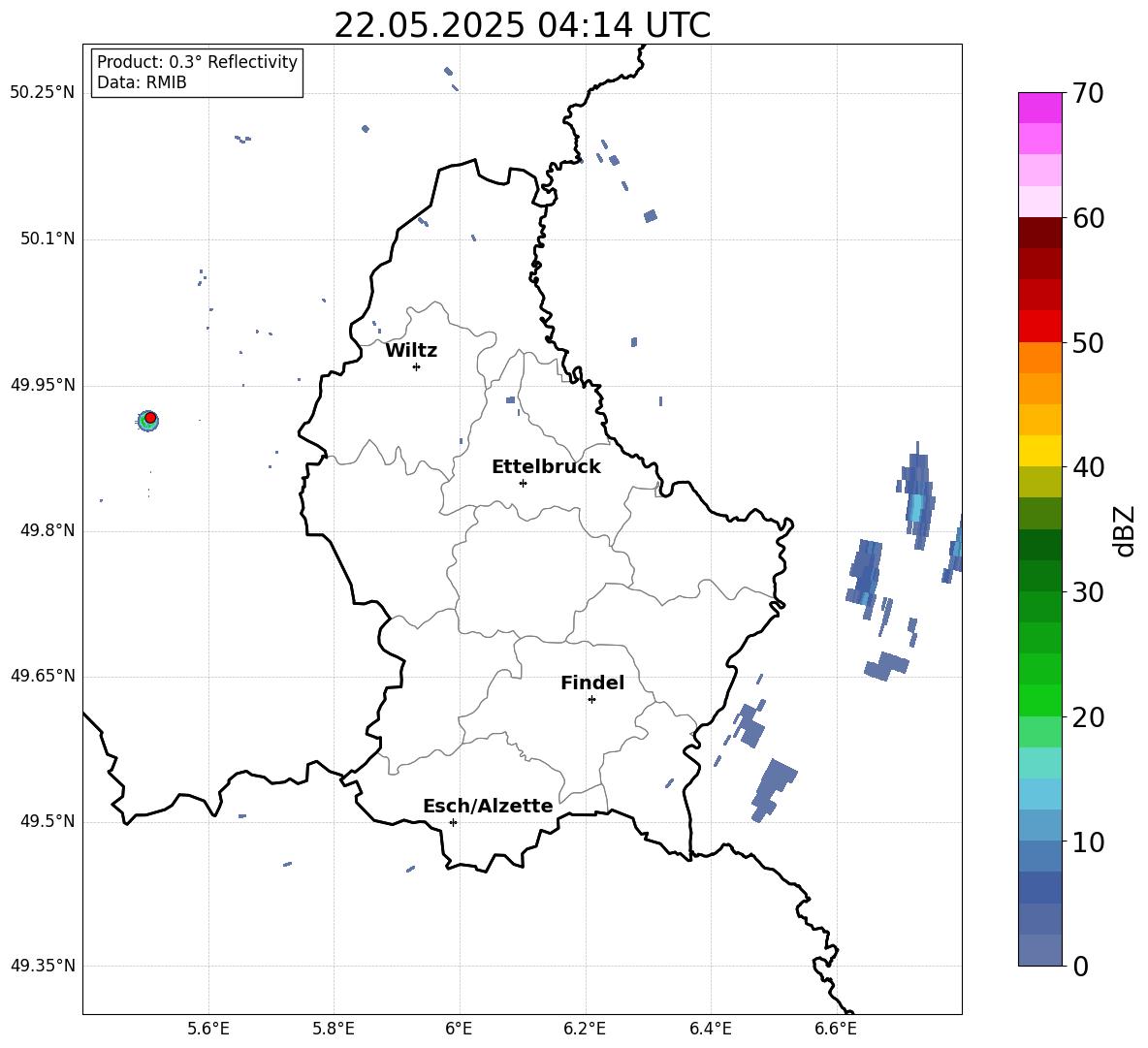Click the 70 label on the dBZ colorbar
This screenshot has height=1048, width=1148.
[1088, 93]
